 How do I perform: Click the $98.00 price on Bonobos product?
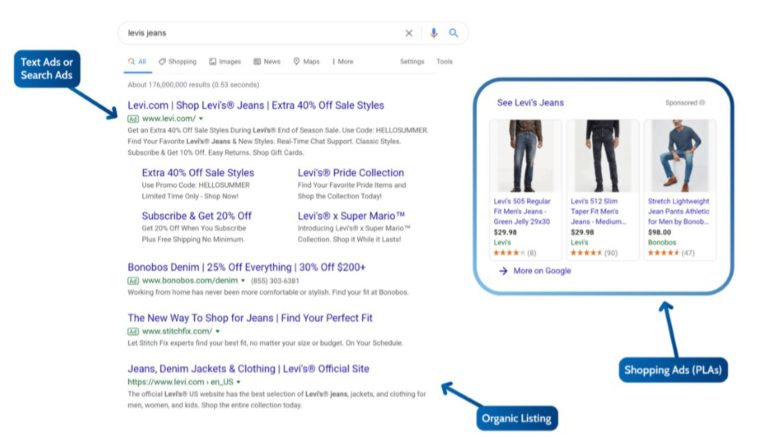coord(659,232)
